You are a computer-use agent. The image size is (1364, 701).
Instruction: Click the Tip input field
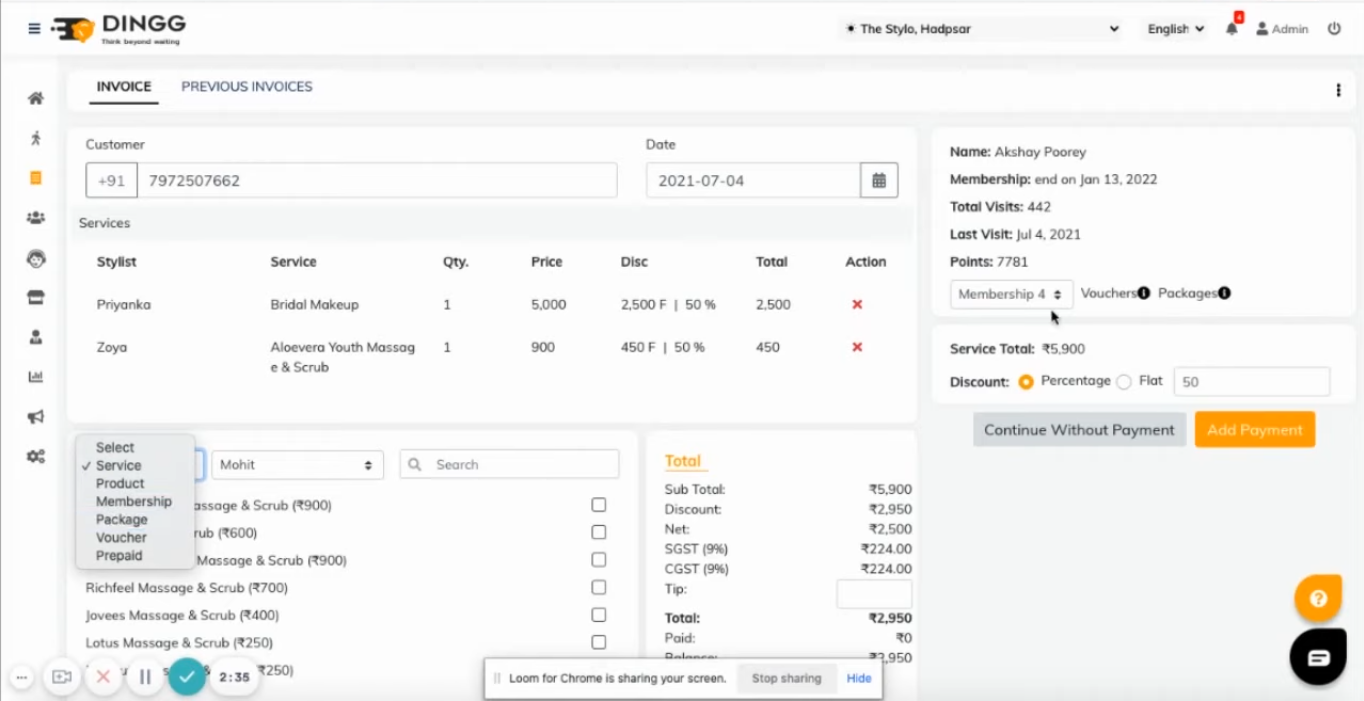873,593
